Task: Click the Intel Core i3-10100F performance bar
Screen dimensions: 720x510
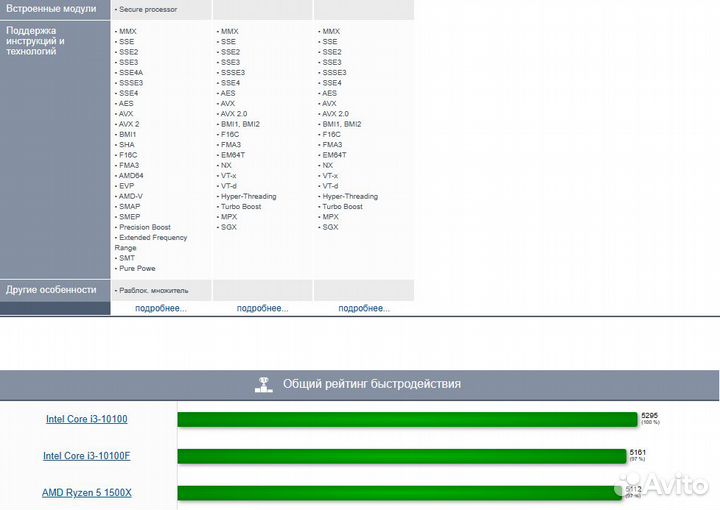Action: (x=402, y=456)
